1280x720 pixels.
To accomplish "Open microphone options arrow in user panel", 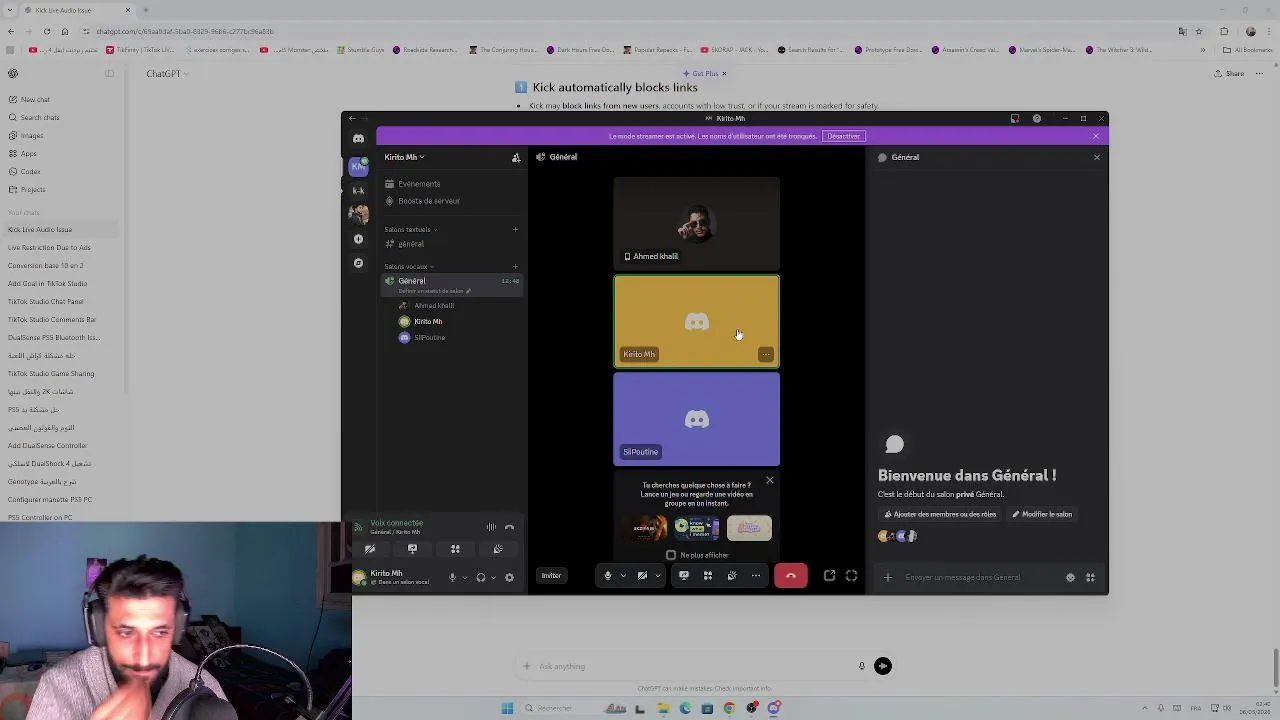I will [x=464, y=578].
